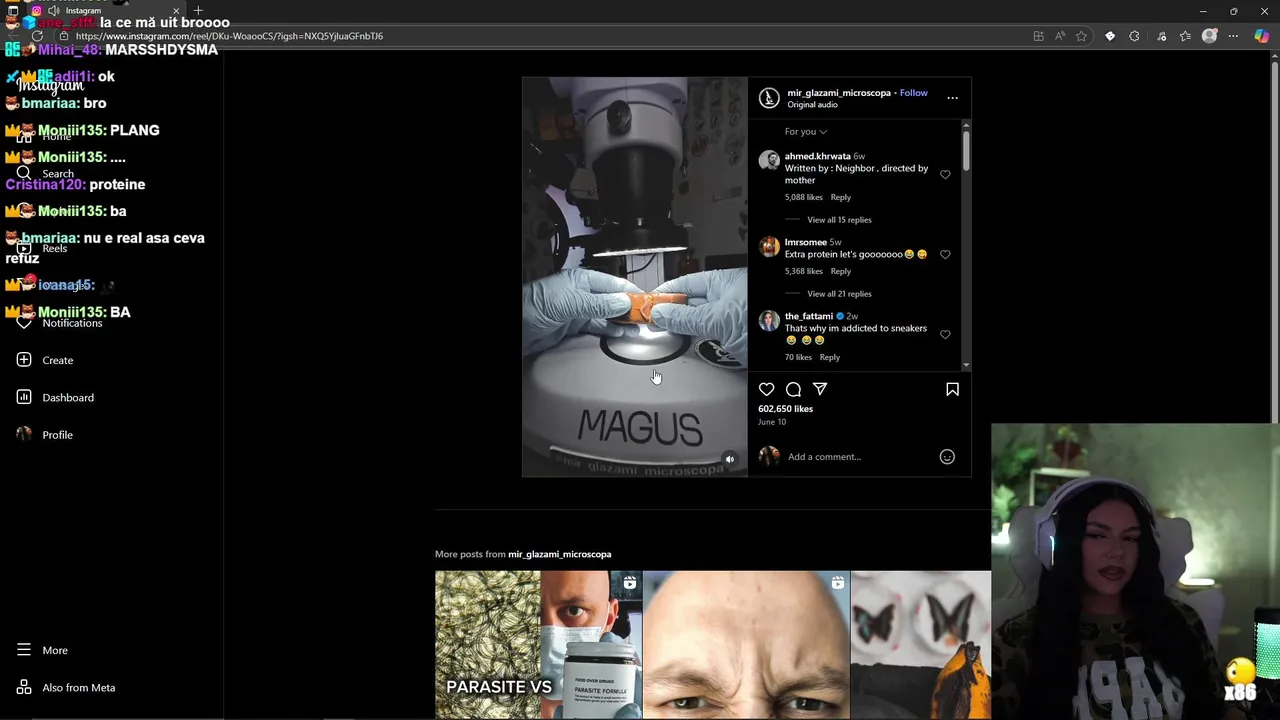Click the_fattami's username
This screenshot has width=1280, height=720.
click(x=808, y=317)
